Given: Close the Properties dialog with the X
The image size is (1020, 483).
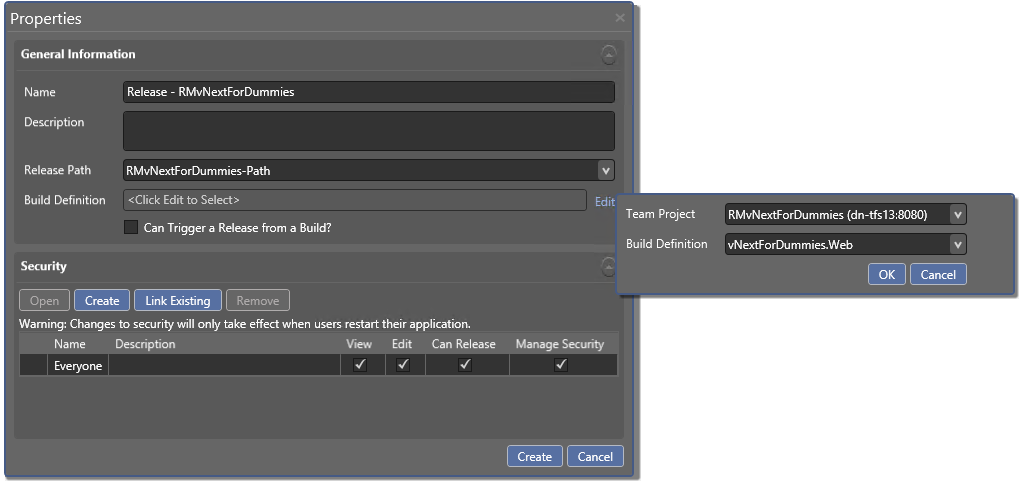Looking at the screenshot, I should (620, 18).
